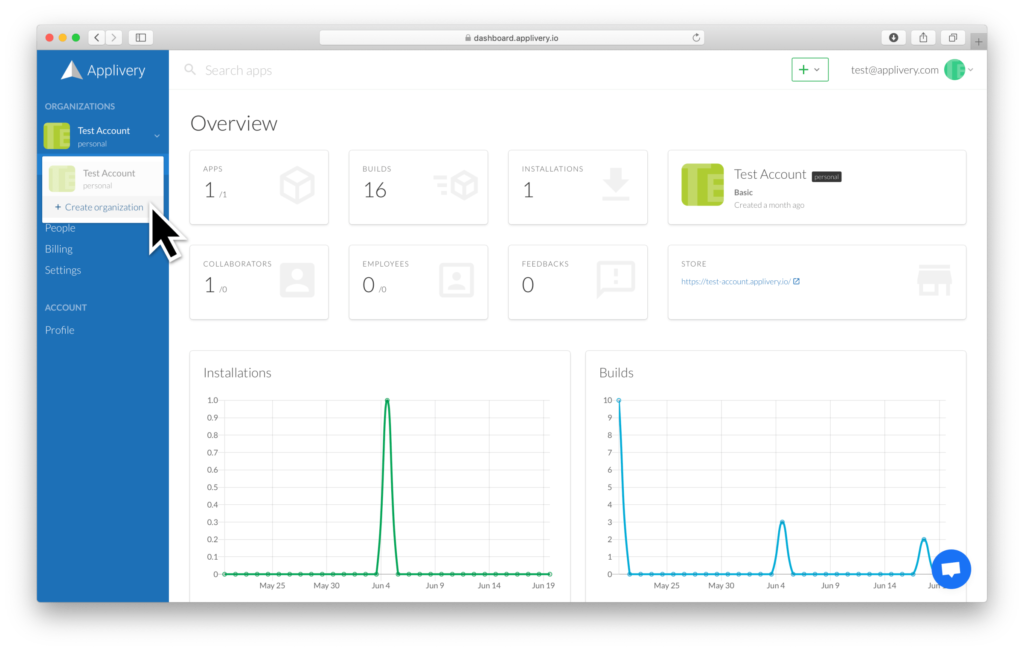Reload the page with the refresh icon
This screenshot has height=651, width=1024.
coord(696,38)
